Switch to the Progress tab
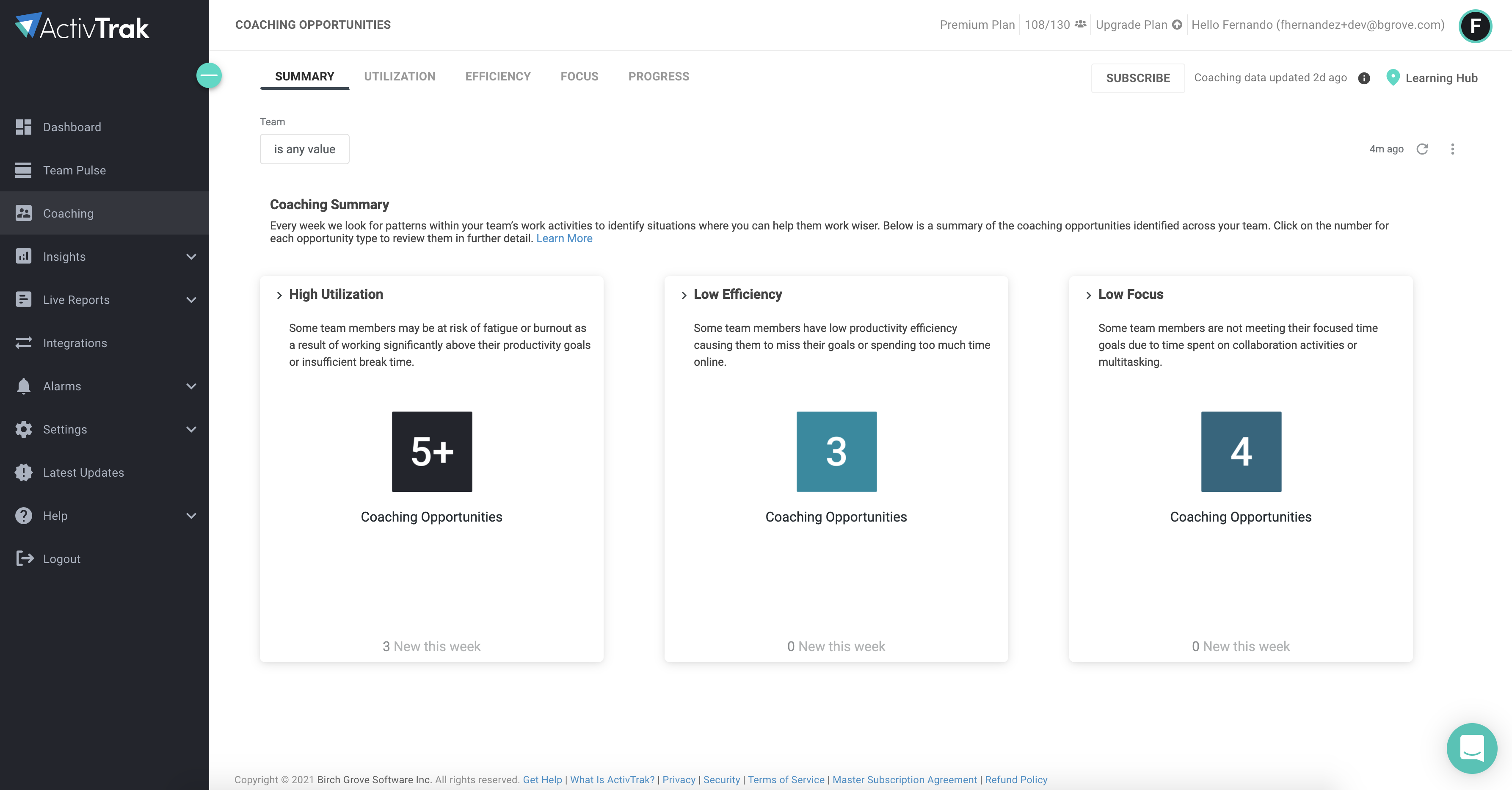Image resolution: width=1512 pixels, height=790 pixels. [659, 76]
